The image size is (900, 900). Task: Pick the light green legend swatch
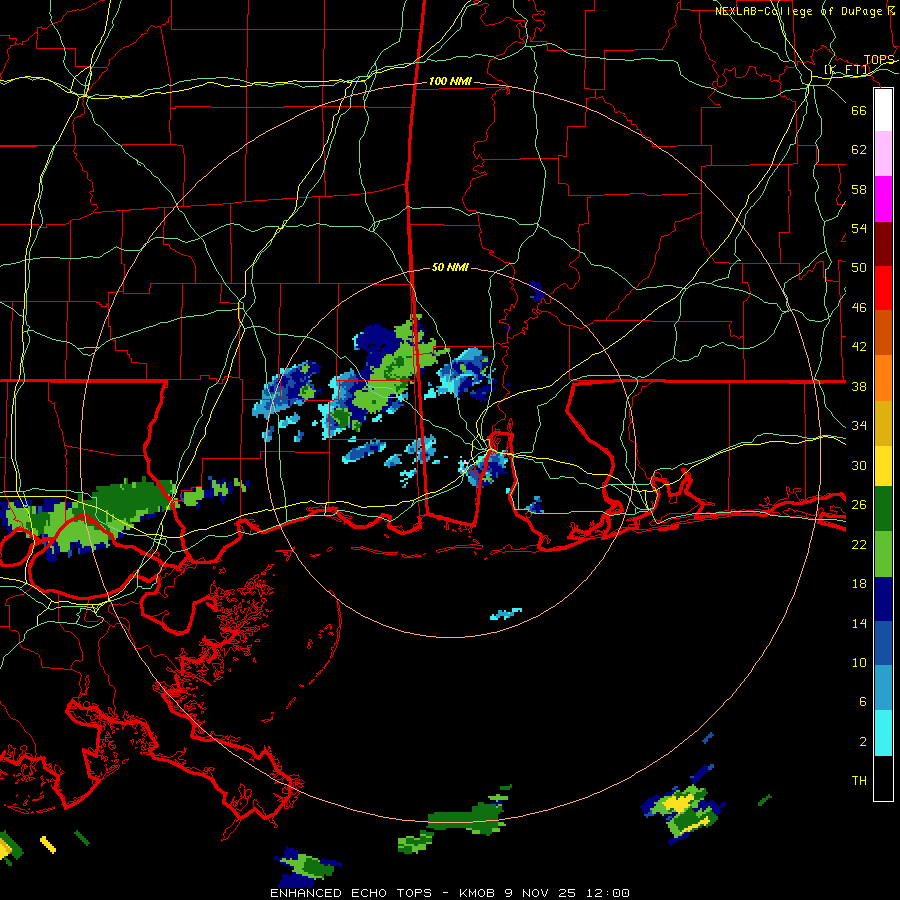(883, 554)
